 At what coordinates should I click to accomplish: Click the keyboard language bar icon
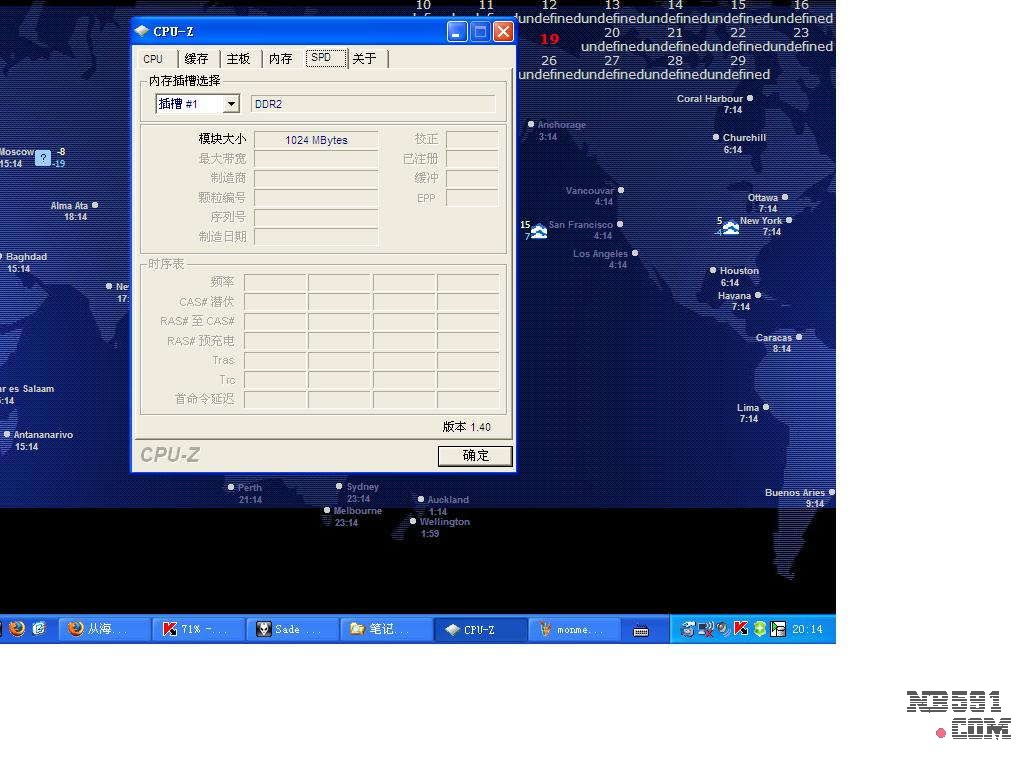[641, 630]
